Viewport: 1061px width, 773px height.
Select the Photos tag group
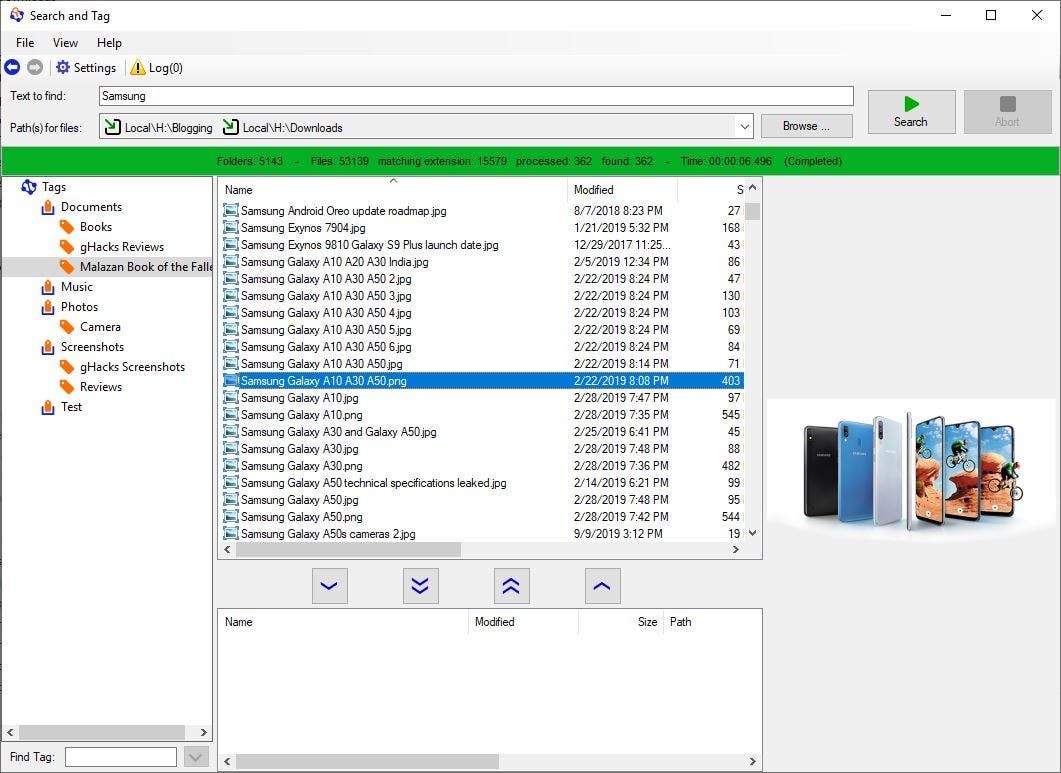(x=79, y=307)
